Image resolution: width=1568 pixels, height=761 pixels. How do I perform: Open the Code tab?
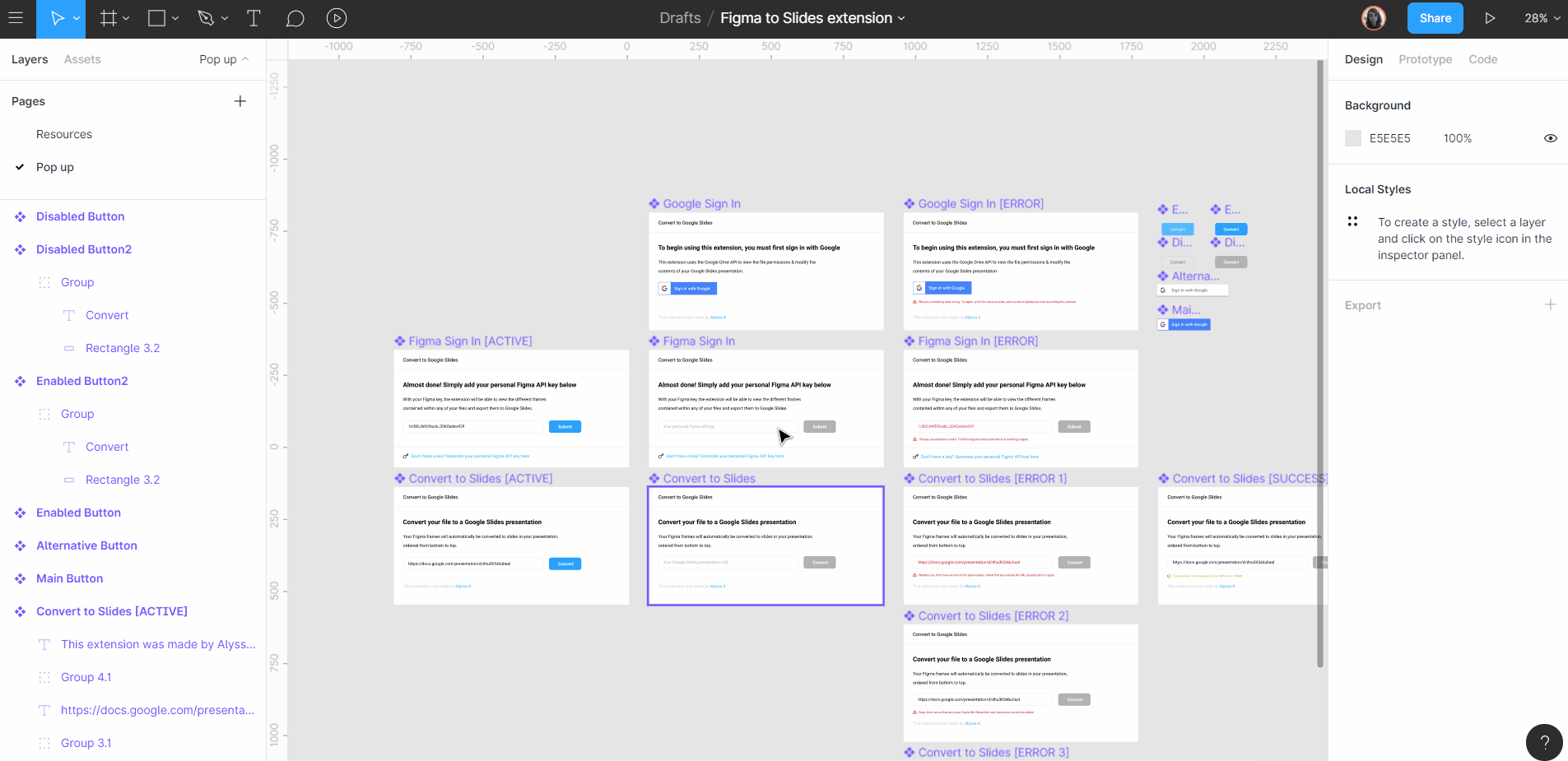[1483, 59]
